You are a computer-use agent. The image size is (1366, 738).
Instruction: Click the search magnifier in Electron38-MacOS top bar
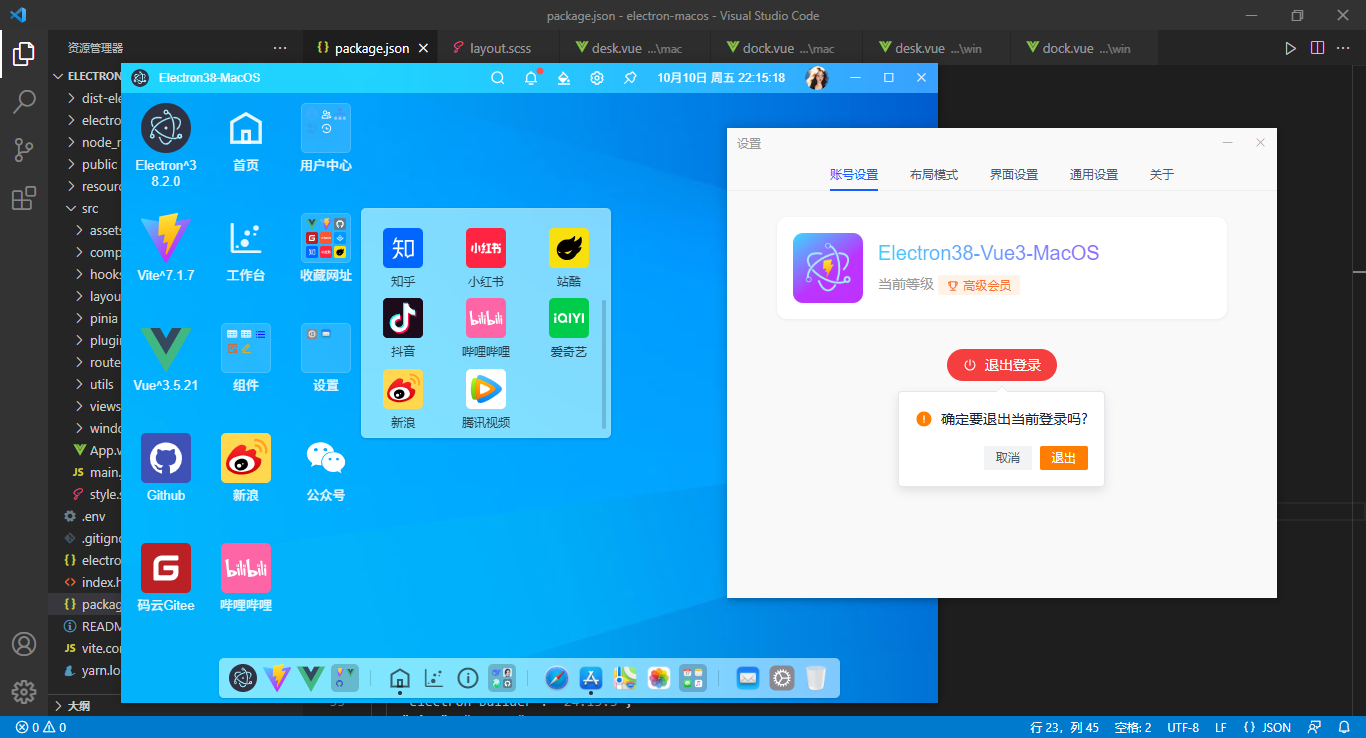[x=497, y=78]
